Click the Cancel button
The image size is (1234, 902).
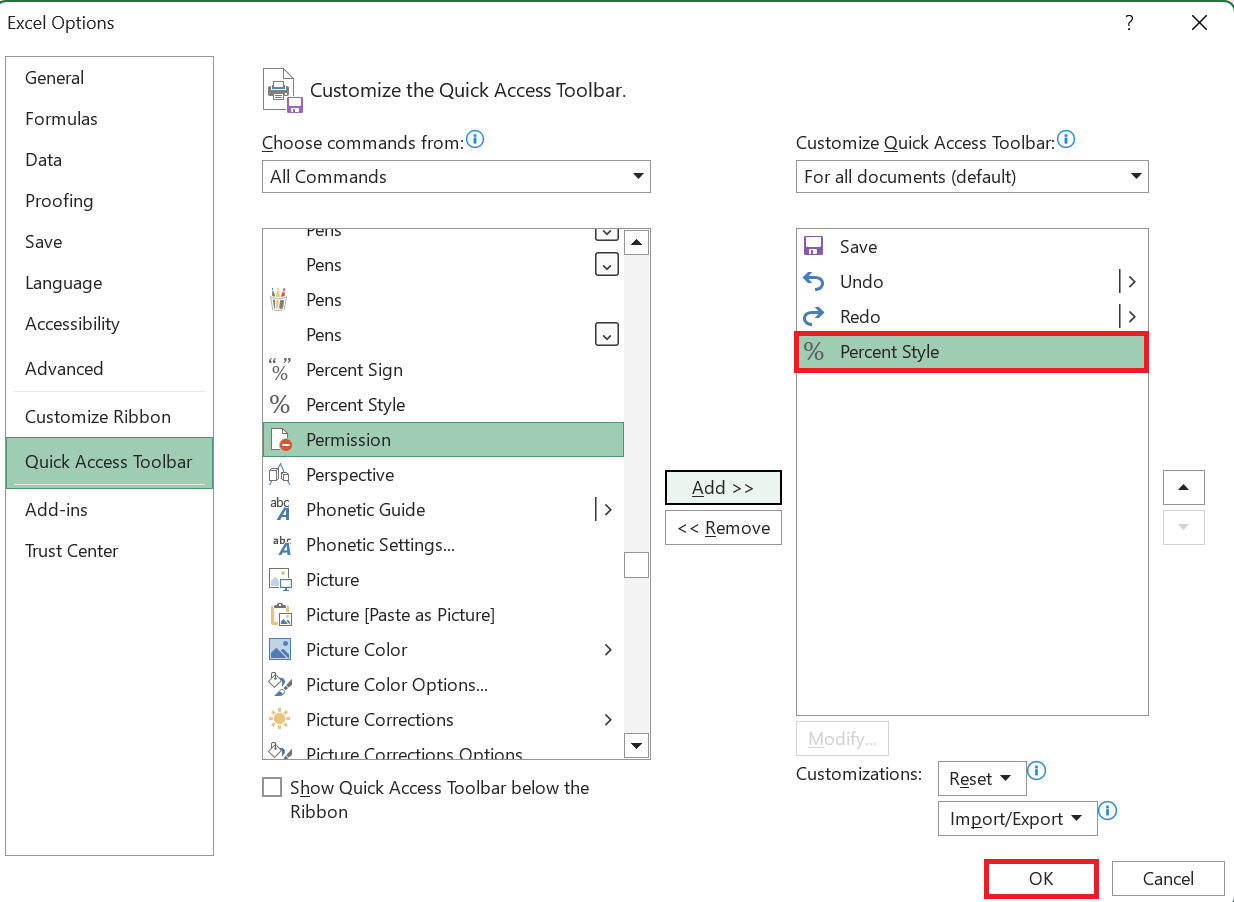tap(1168, 879)
